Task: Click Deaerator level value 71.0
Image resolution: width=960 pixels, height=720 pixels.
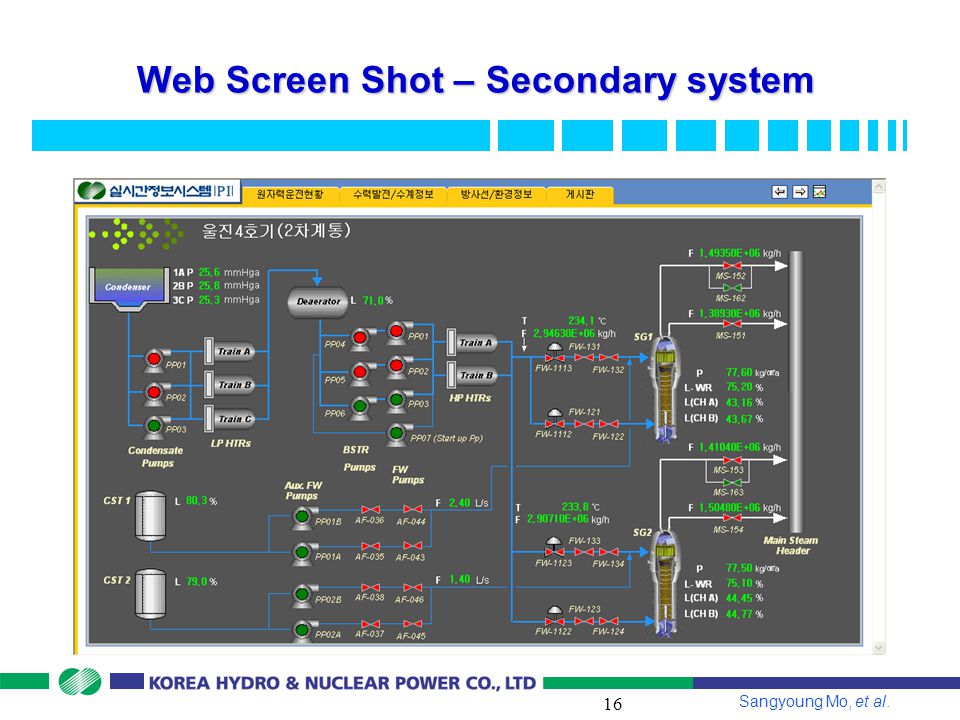Action: [x=373, y=301]
